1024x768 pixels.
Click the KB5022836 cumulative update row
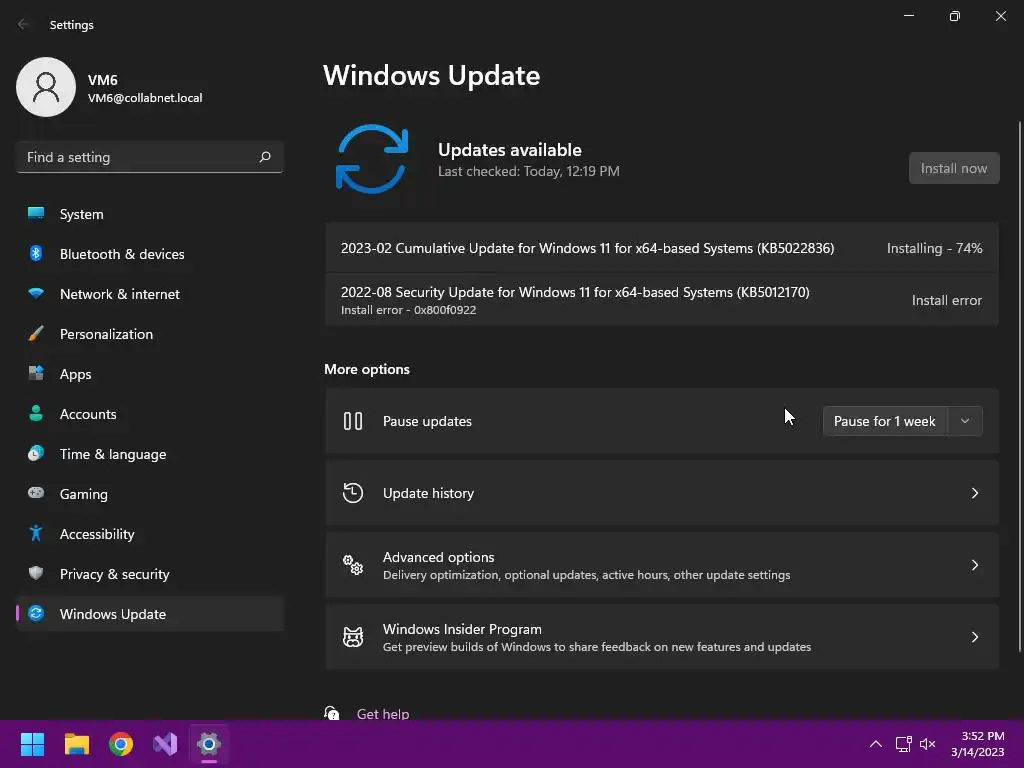tap(662, 248)
